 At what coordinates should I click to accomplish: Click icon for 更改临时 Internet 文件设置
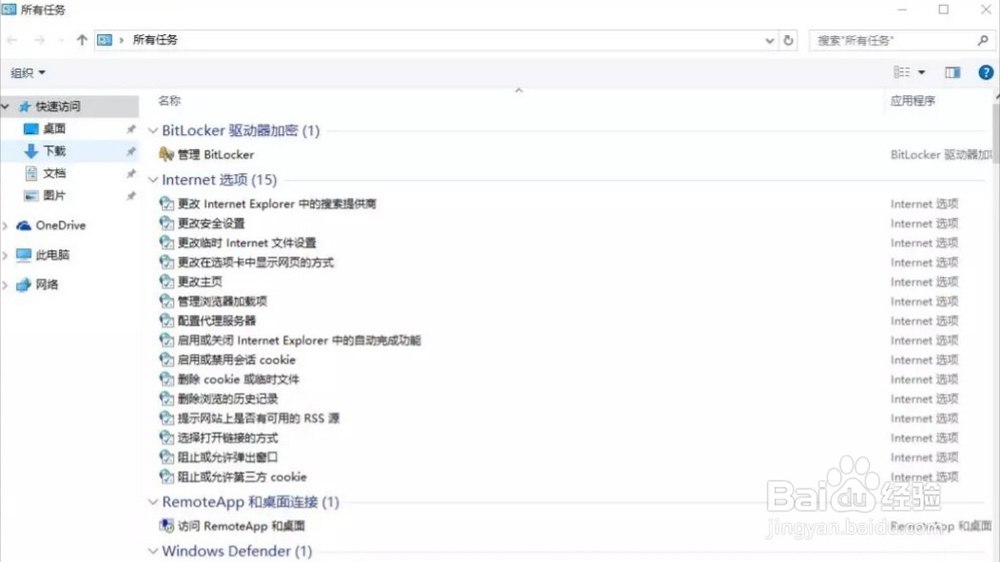click(166, 242)
